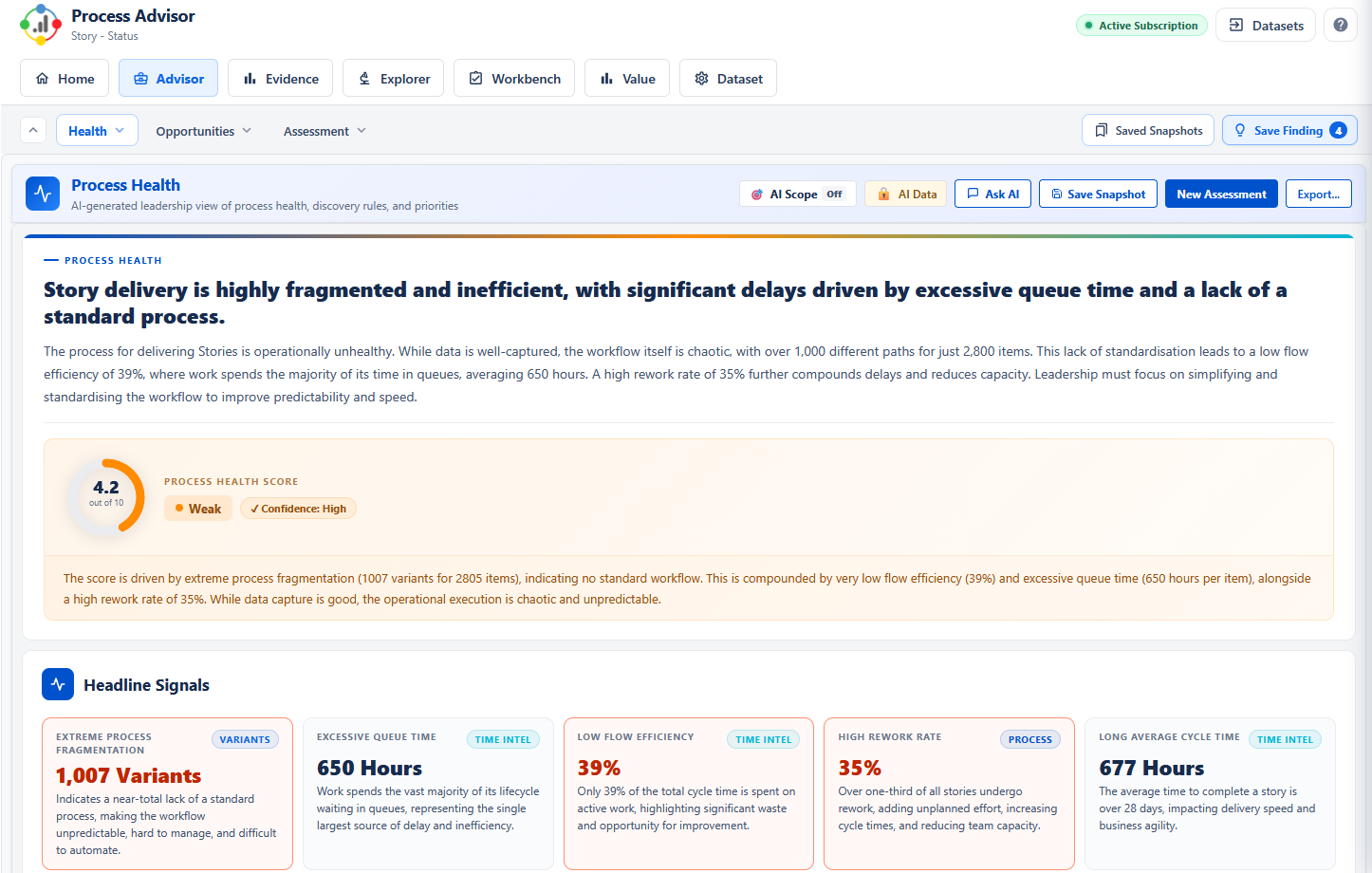Click the Process Health title link
Image resolution: width=1372 pixels, height=873 pixels.
tap(125, 185)
